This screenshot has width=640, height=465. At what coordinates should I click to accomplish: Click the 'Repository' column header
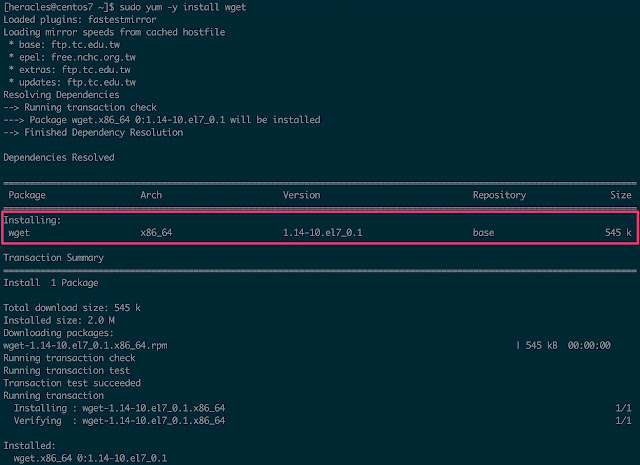499,195
